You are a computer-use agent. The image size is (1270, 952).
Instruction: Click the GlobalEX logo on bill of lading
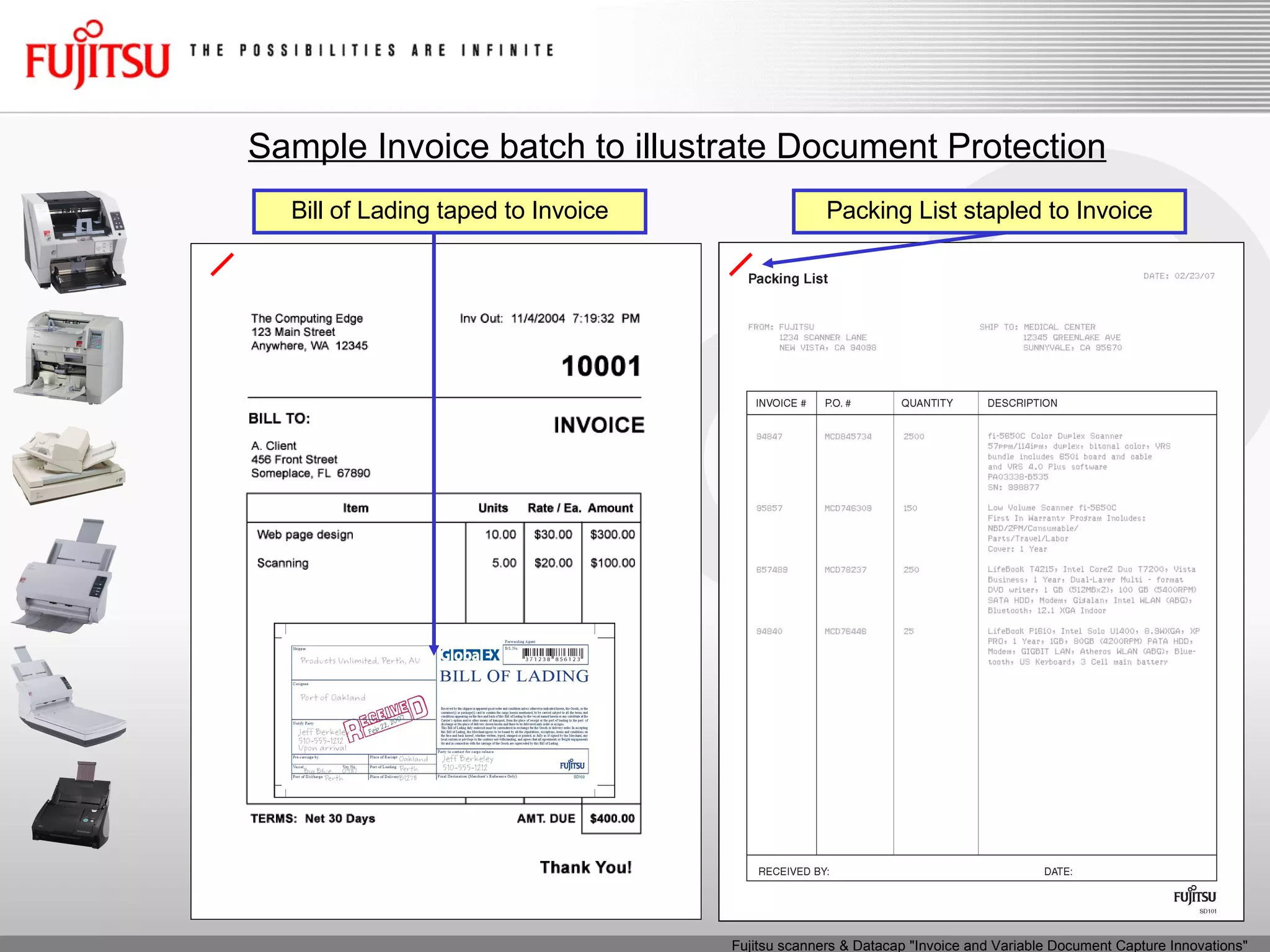470,655
